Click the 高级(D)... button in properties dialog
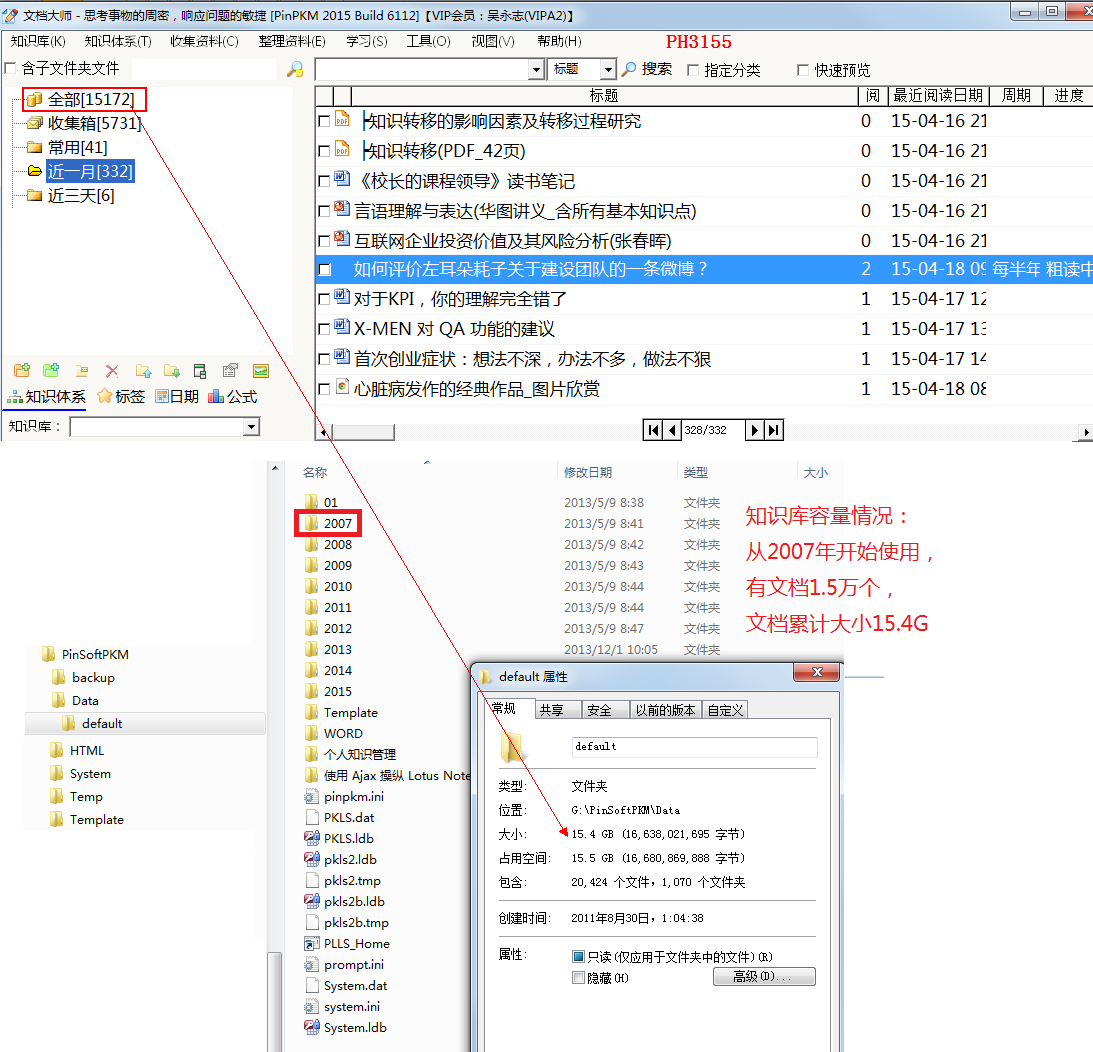 point(764,976)
